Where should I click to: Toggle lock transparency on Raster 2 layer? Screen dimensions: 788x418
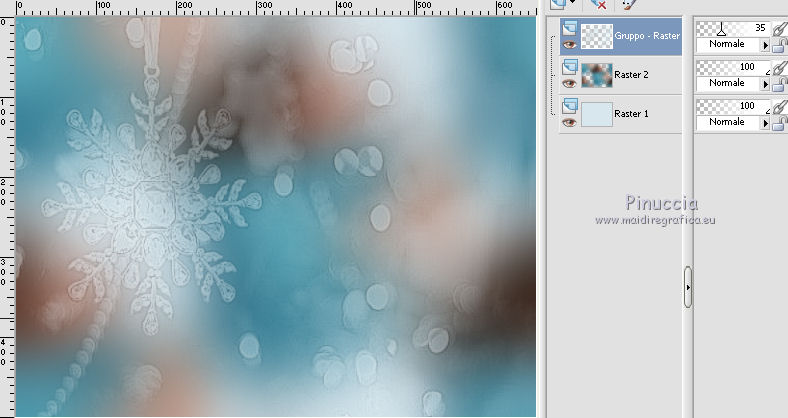point(779,85)
